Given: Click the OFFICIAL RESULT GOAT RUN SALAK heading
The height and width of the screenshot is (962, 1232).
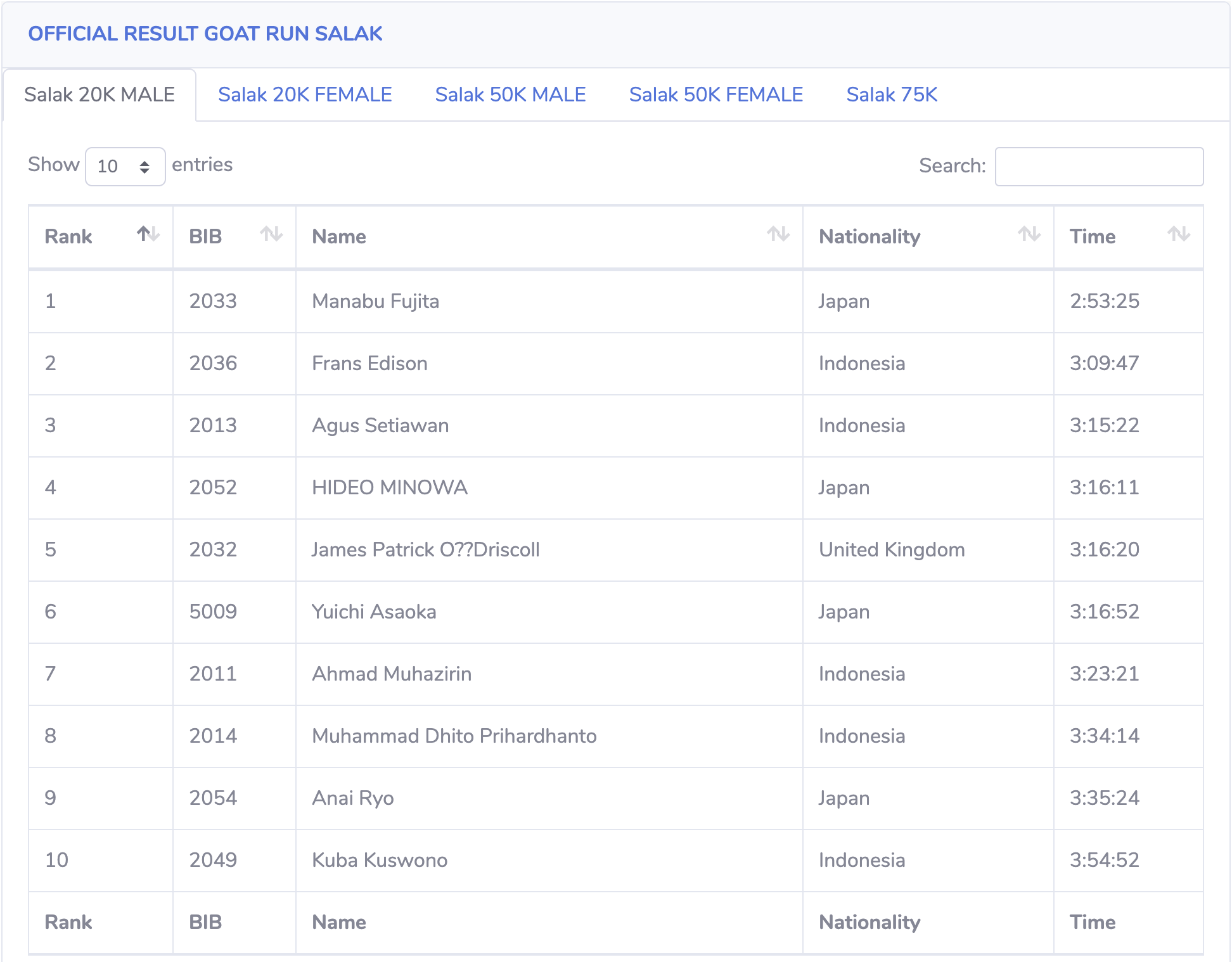Looking at the screenshot, I should pos(205,34).
